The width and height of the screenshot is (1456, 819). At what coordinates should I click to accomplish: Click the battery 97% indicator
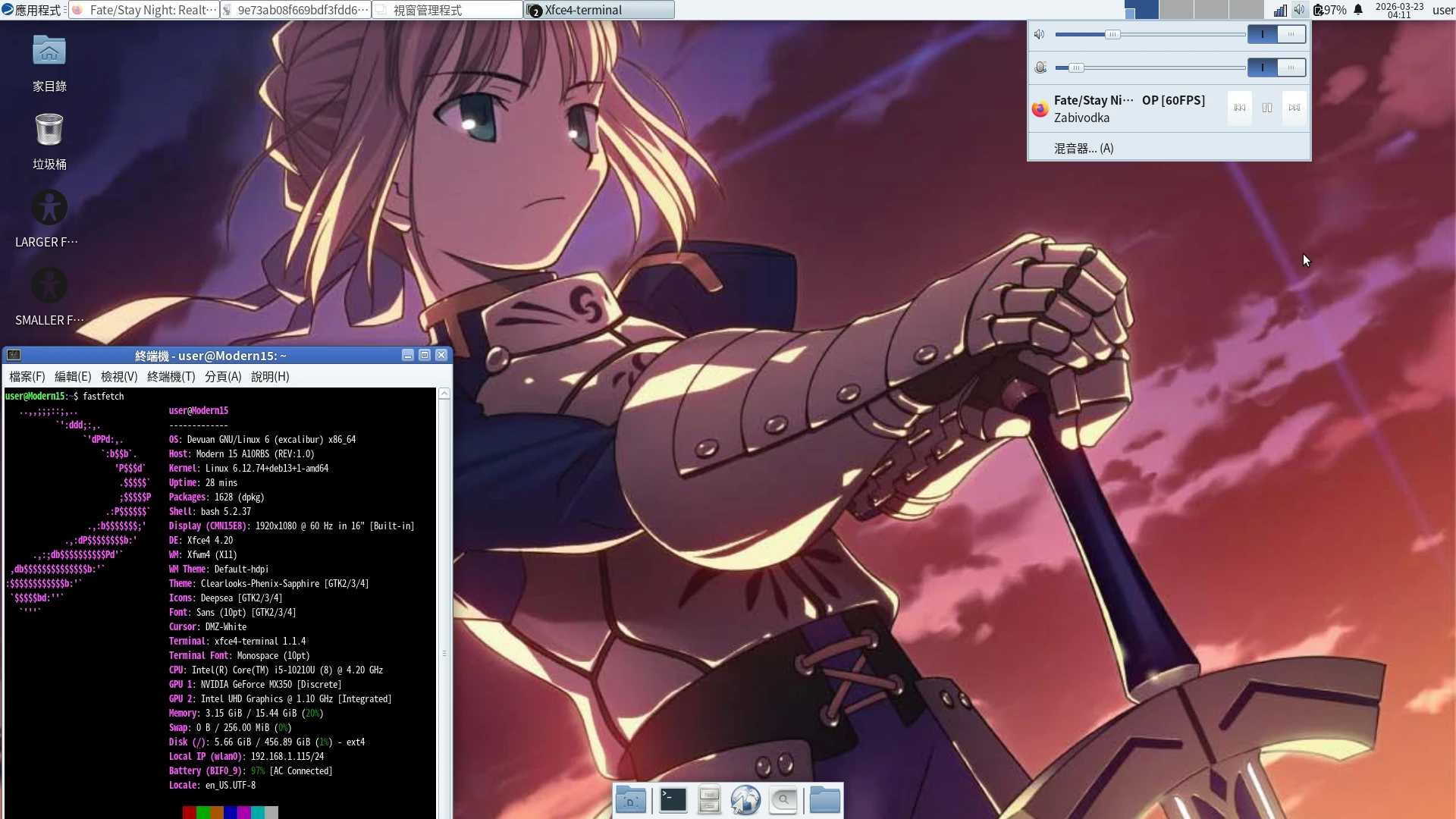pyautogui.click(x=1330, y=10)
